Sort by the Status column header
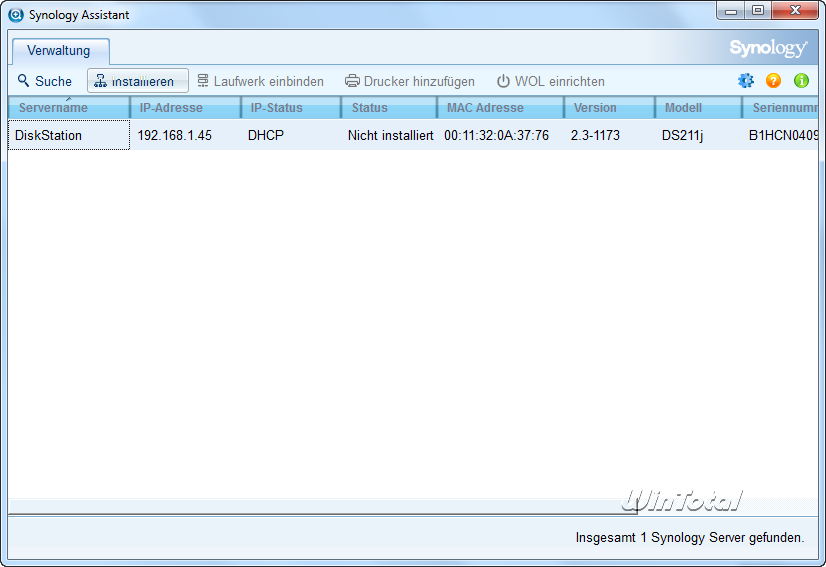The height and width of the screenshot is (567, 826). pyautogui.click(x=389, y=107)
